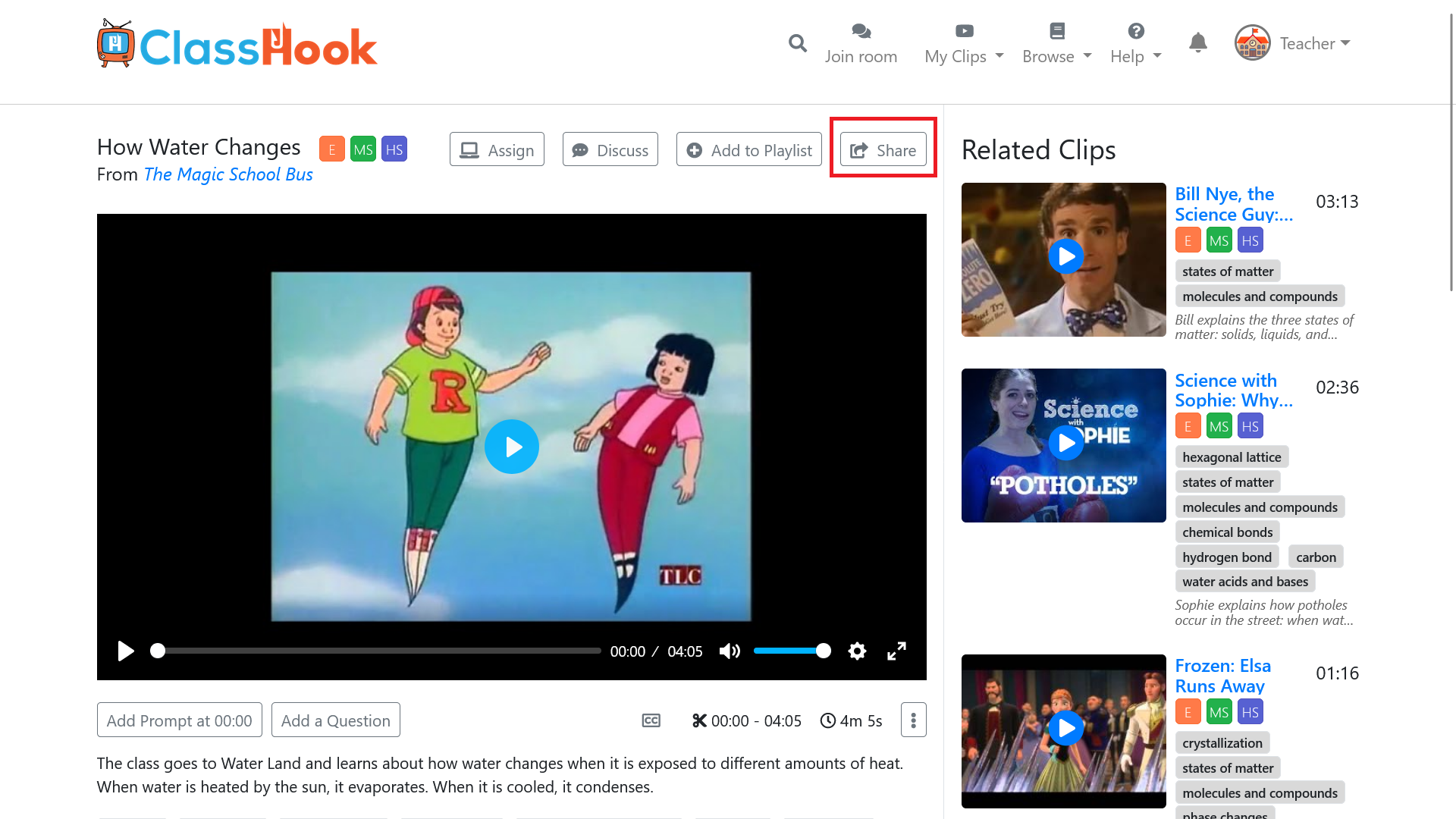Viewport: 1456px width, 819px height.
Task: Open video settings gear icon
Action: tap(857, 651)
